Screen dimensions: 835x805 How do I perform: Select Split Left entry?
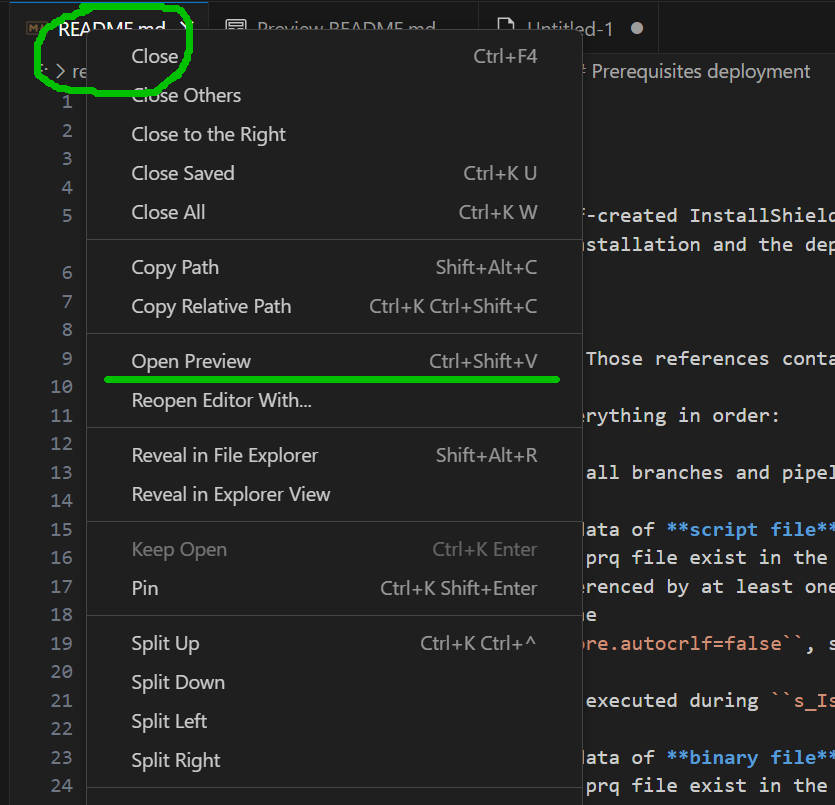[x=334, y=721]
